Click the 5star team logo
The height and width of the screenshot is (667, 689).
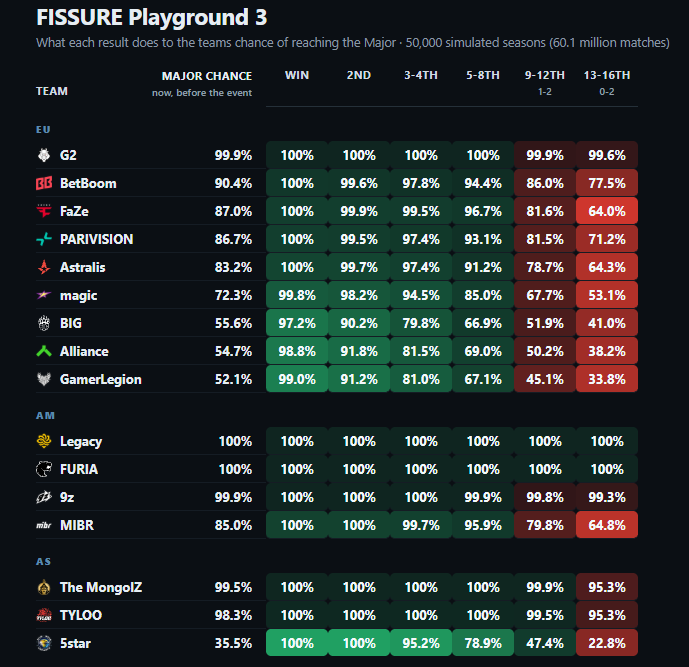coord(44,643)
